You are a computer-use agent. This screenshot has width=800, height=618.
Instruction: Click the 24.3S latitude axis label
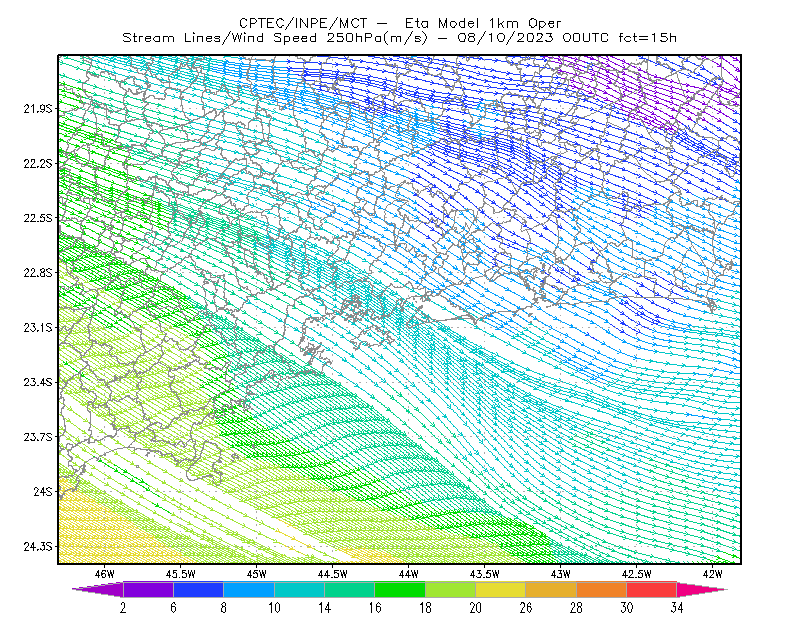click(38, 547)
